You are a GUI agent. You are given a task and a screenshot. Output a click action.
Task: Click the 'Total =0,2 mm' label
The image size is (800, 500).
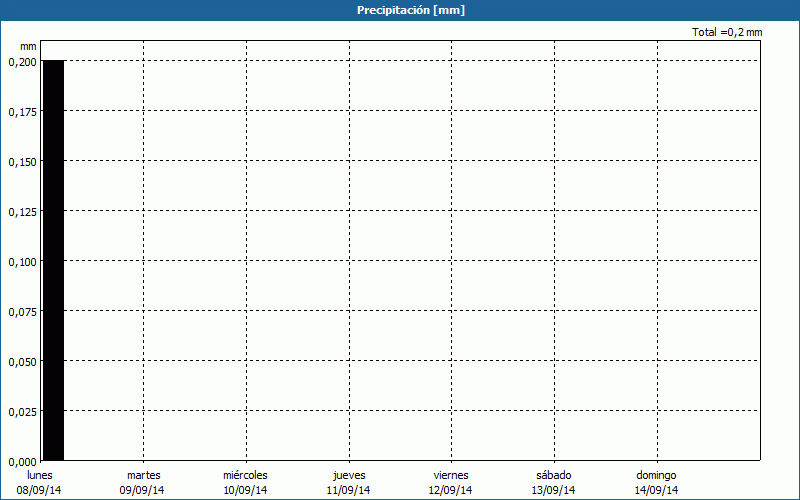pyautogui.click(x=727, y=32)
